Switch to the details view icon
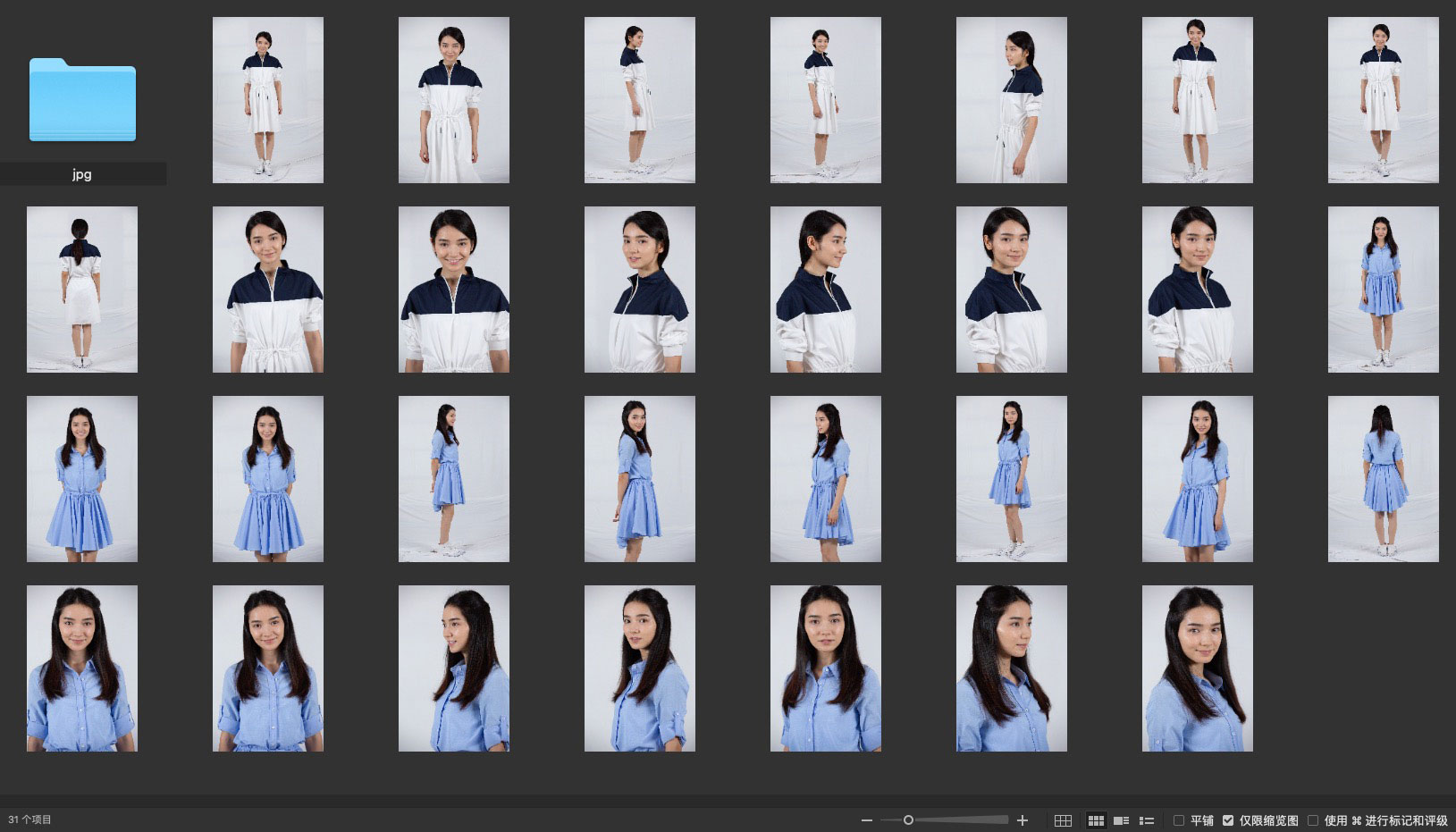The image size is (1456, 832). click(x=1121, y=820)
